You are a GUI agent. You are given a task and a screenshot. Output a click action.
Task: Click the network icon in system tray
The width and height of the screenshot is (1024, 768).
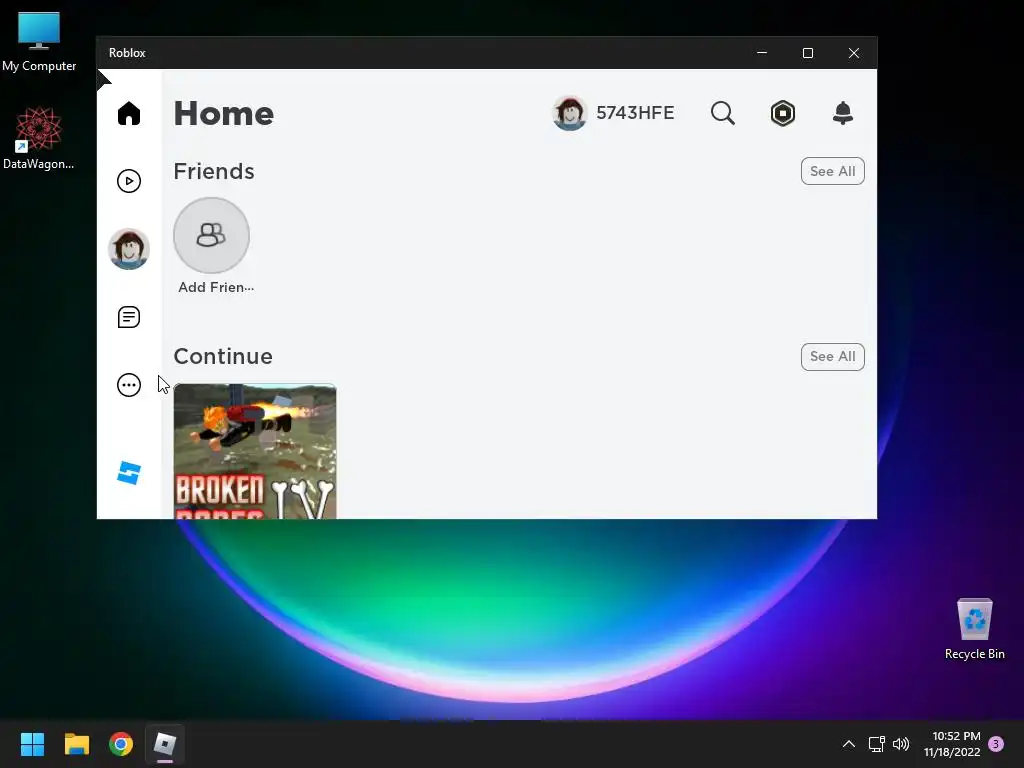[x=876, y=744]
